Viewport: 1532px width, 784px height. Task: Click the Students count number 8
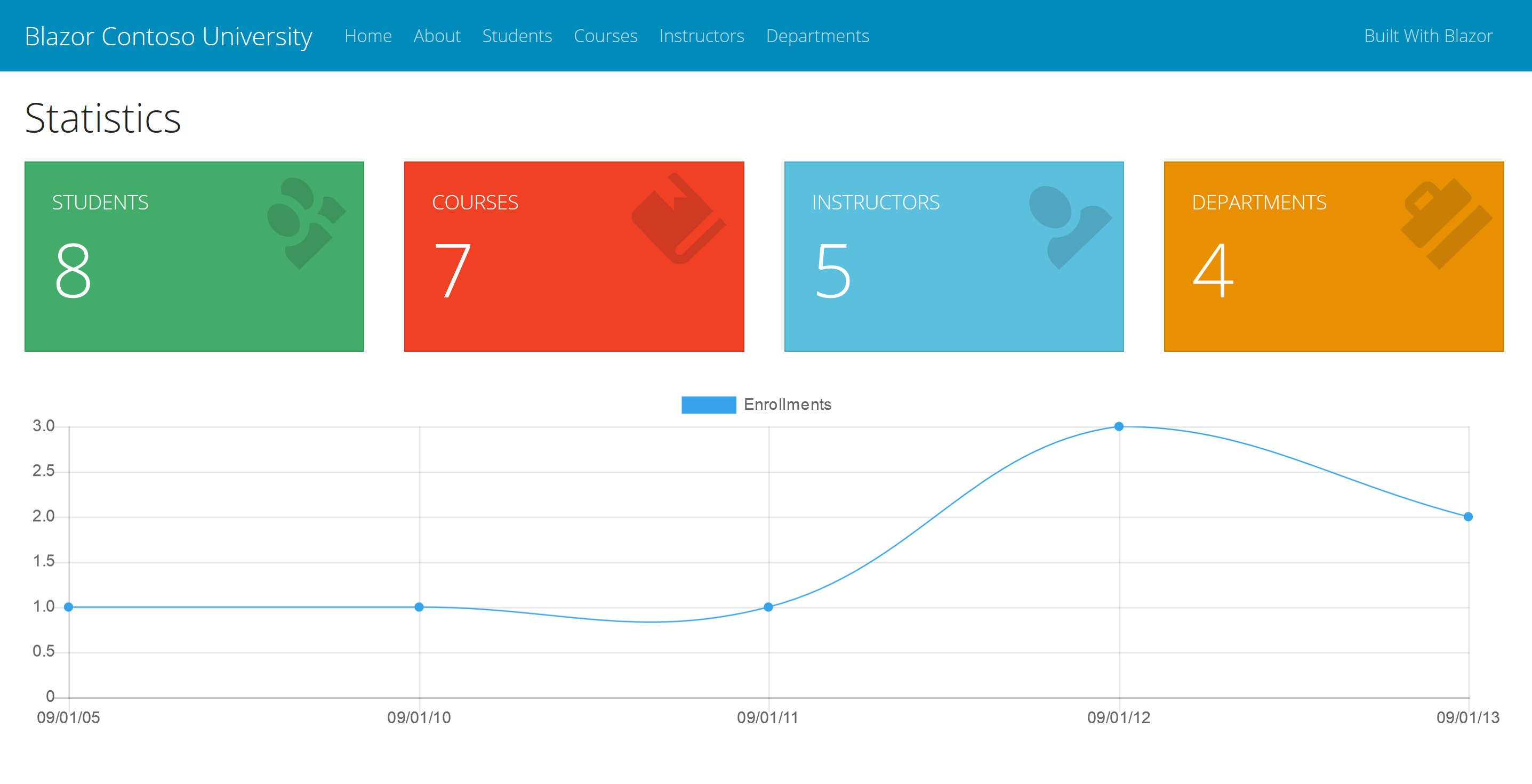73,270
